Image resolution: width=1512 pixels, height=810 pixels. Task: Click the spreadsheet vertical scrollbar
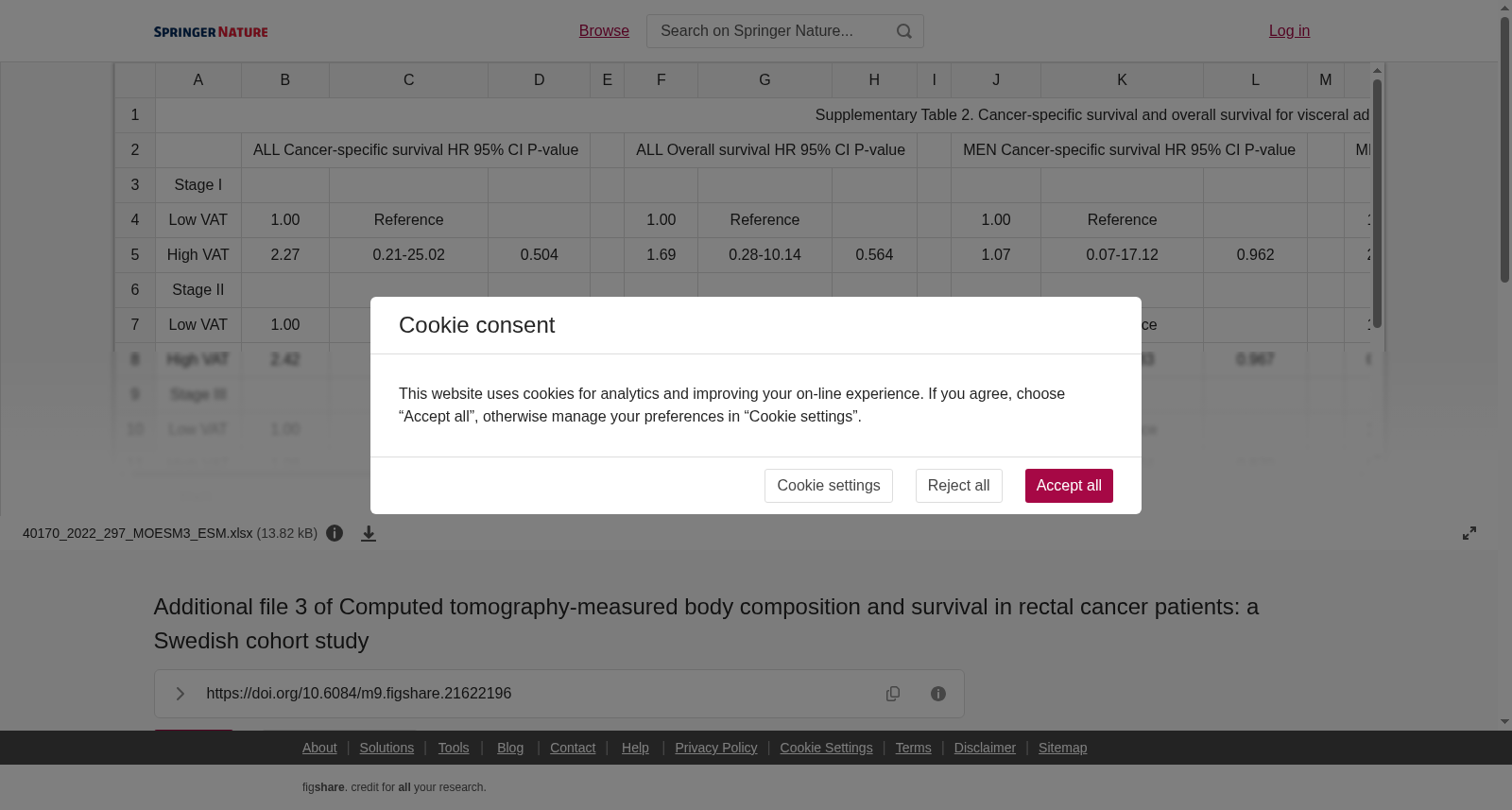[1378, 203]
